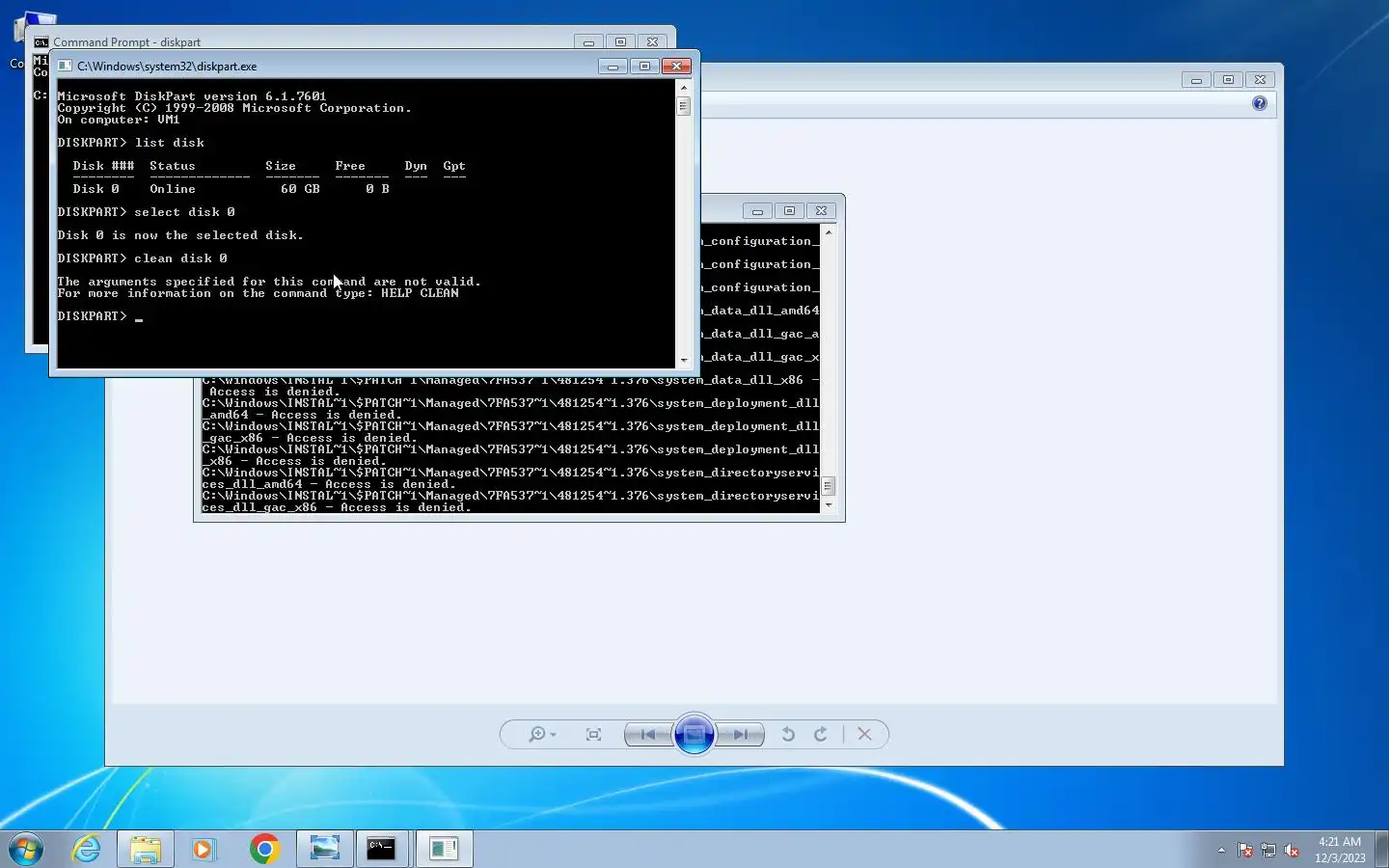Rotate the picture clockwise
Viewport: 1389px width, 868px height.
tap(821, 735)
